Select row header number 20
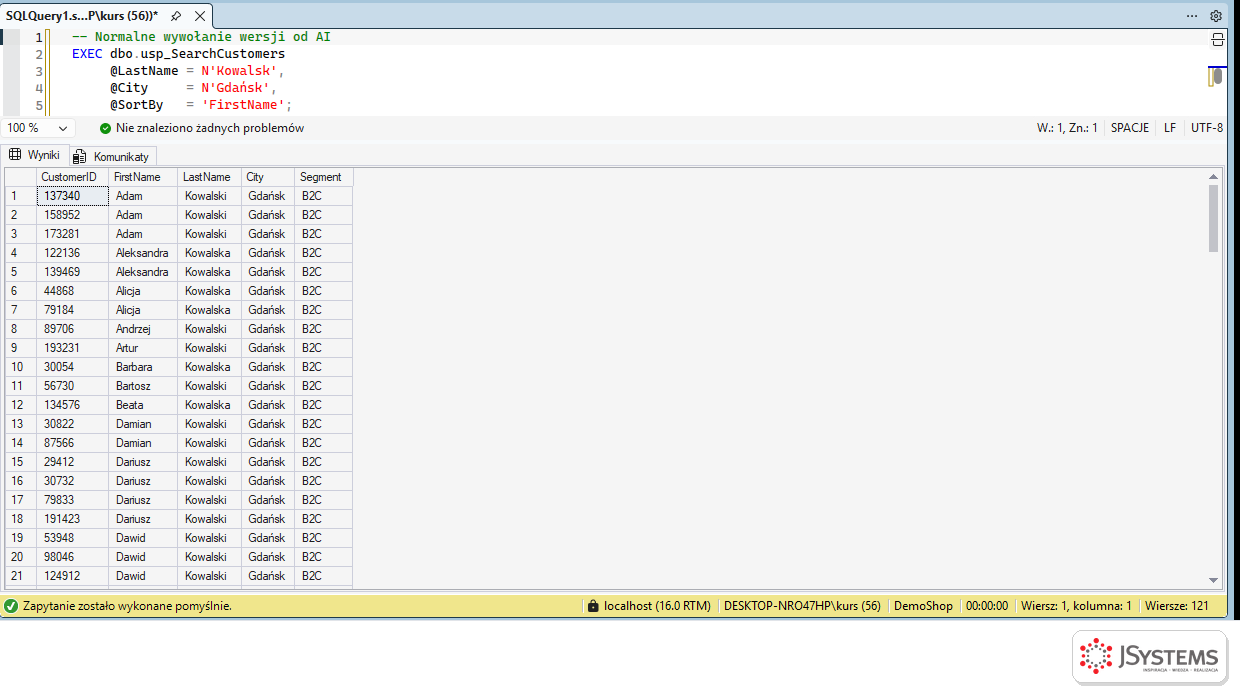Image resolution: width=1240 pixels, height=692 pixels. pos(21,557)
